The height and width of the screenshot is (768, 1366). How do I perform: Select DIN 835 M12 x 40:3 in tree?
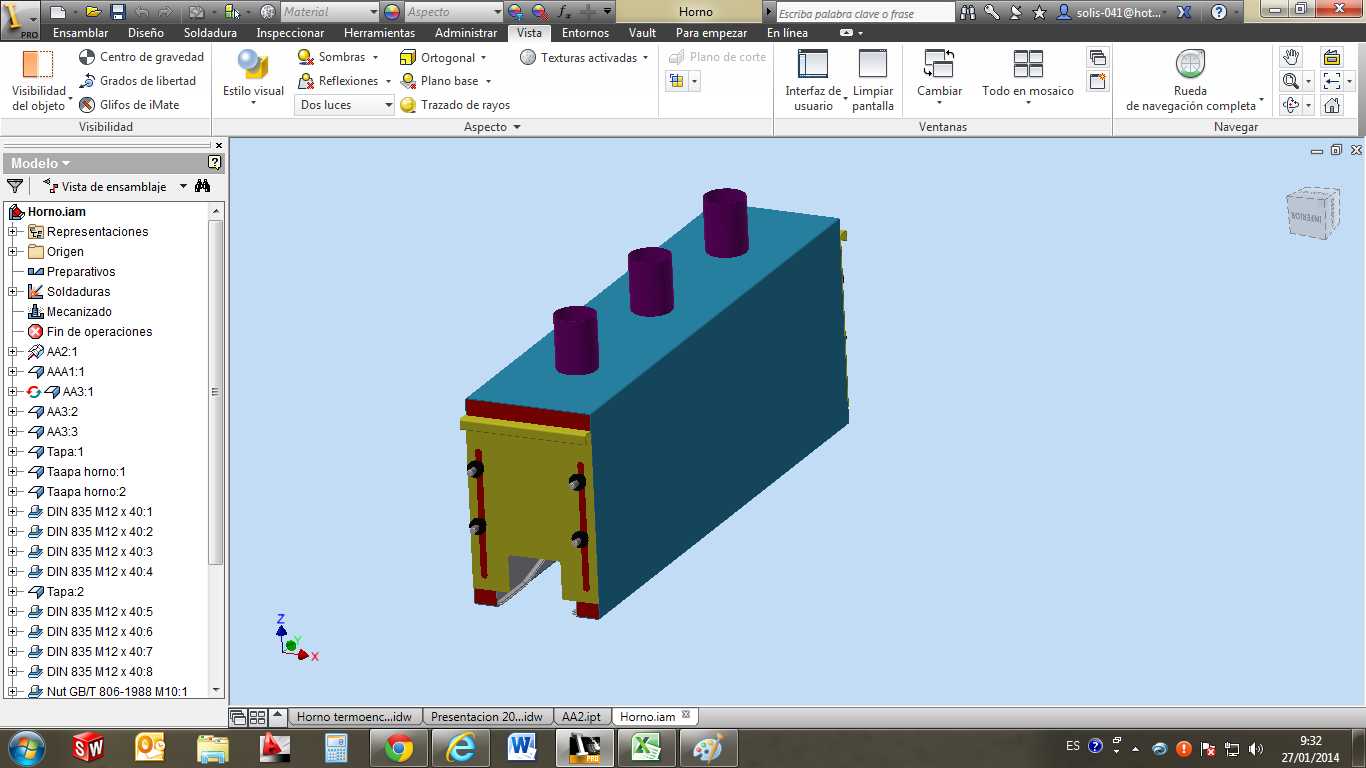pos(99,552)
